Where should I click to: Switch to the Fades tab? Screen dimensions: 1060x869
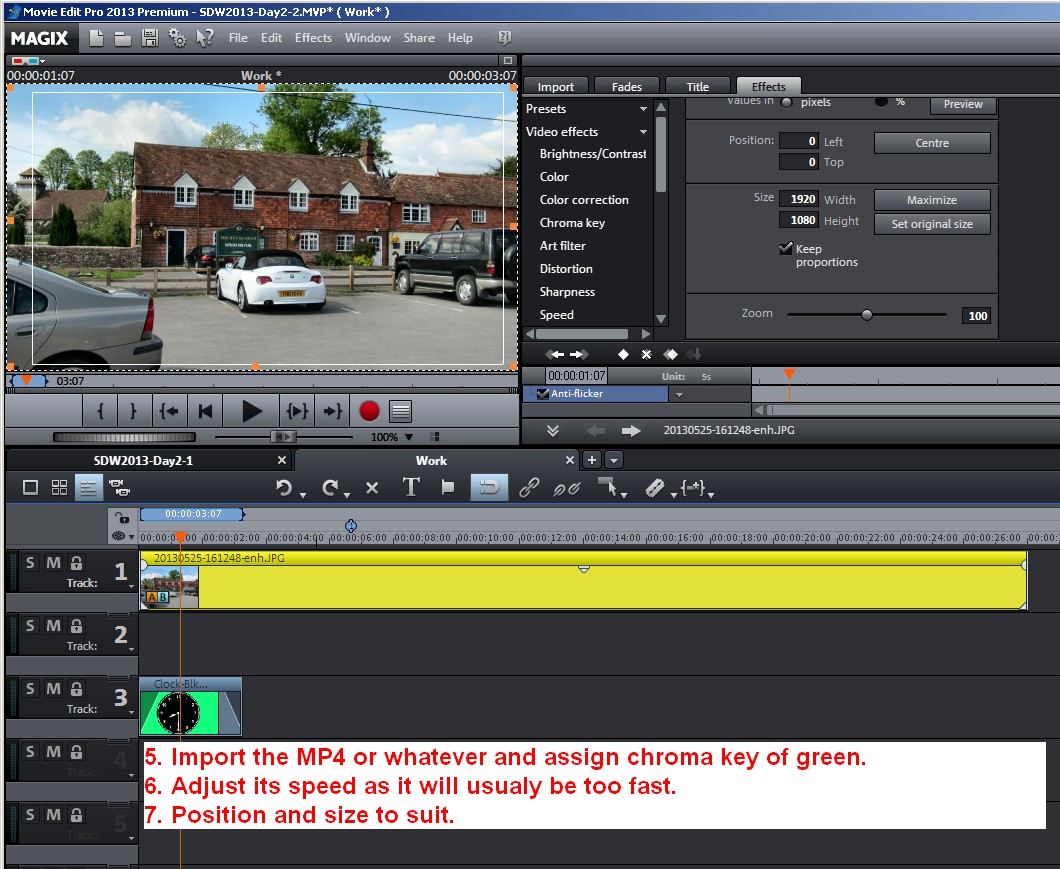[627, 87]
